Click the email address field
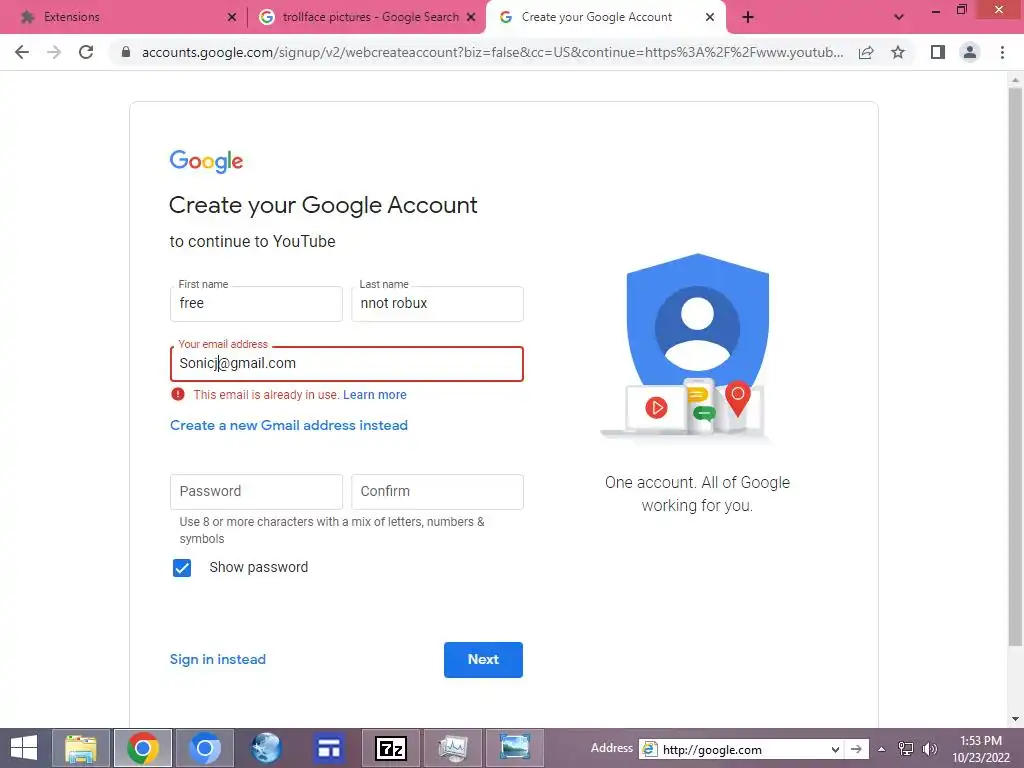This screenshot has width=1024, height=768. click(347, 364)
